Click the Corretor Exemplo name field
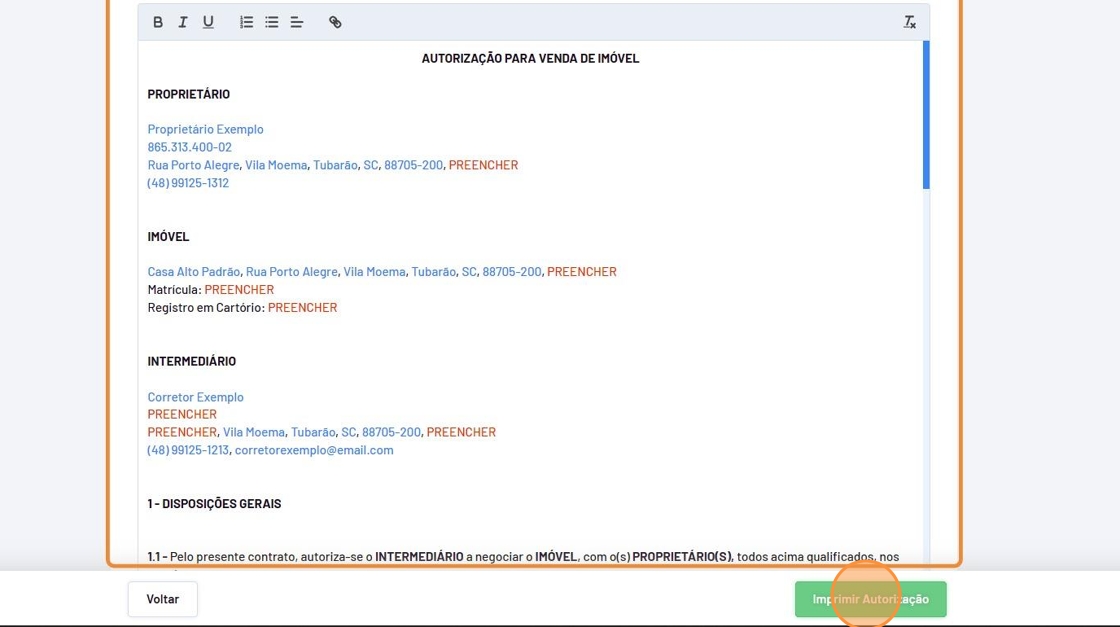The image size is (1120, 627). (195, 397)
